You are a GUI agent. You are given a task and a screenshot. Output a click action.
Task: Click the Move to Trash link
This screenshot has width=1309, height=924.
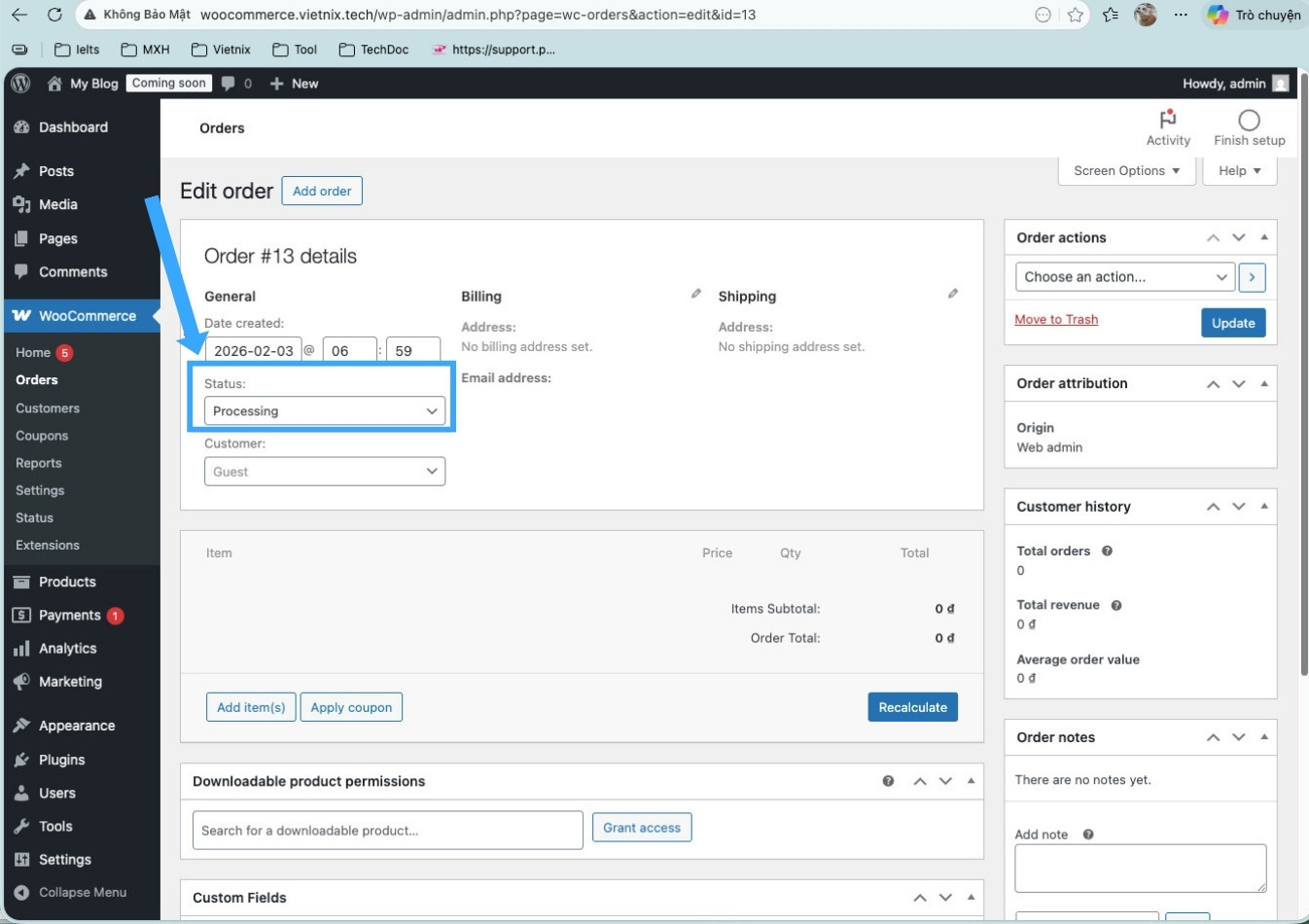tap(1056, 320)
